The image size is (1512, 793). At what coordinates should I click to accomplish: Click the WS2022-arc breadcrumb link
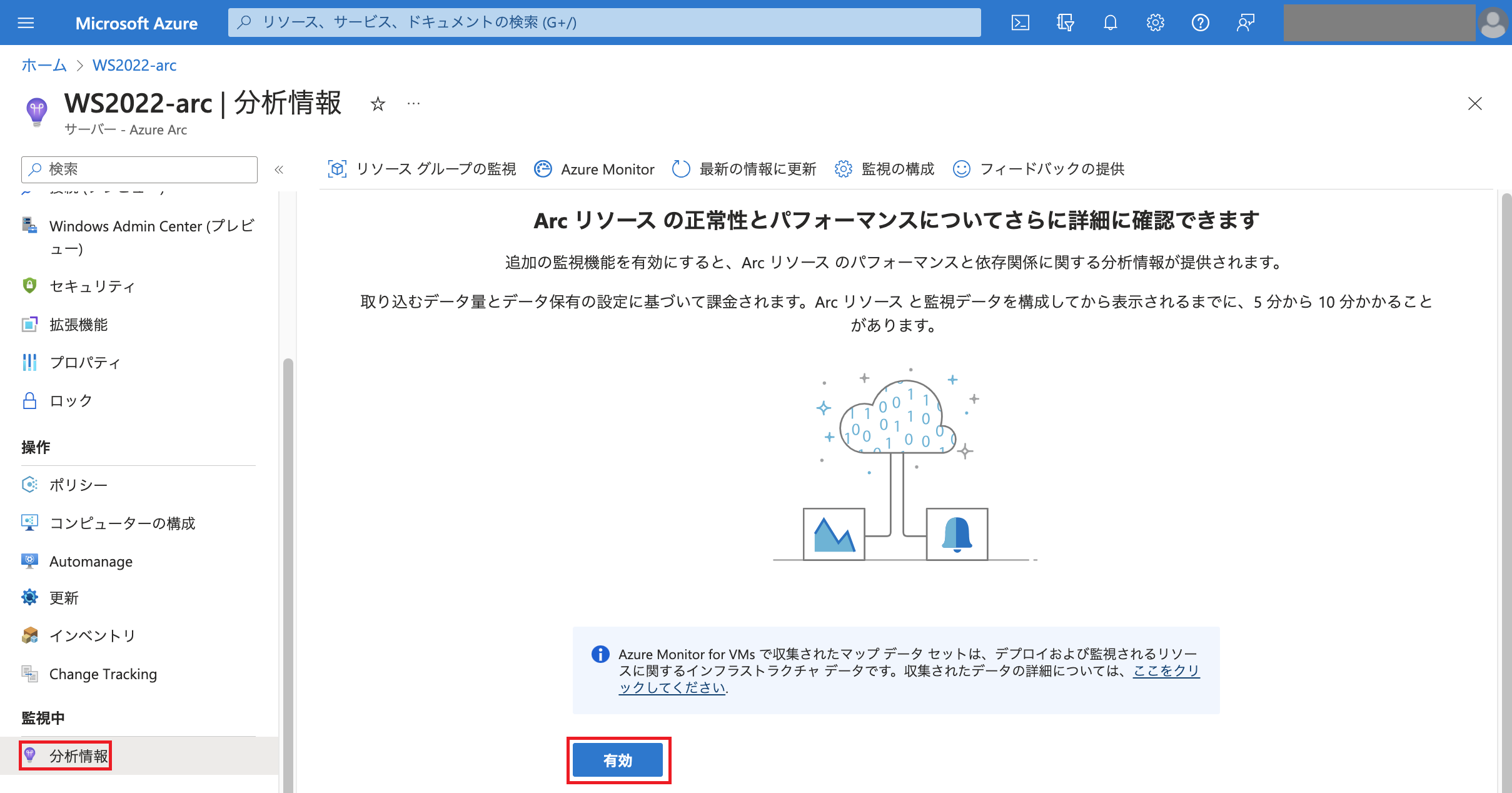[134, 65]
